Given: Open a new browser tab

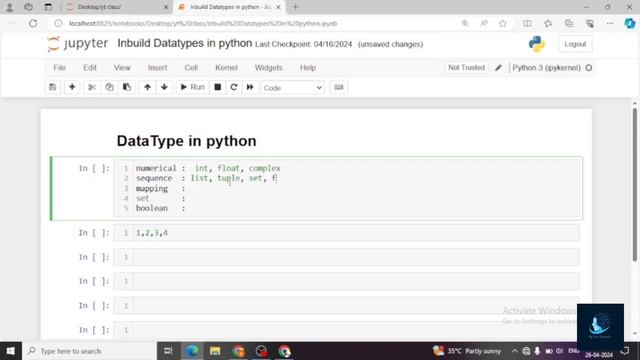Looking at the screenshot, I should [x=296, y=7].
